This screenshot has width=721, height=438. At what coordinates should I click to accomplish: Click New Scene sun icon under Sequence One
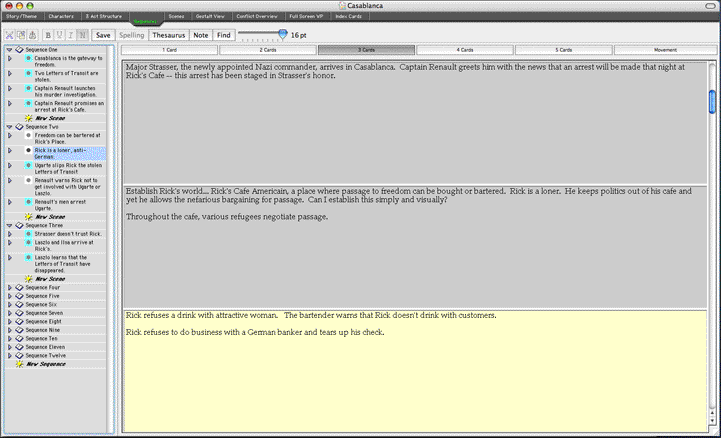click(28, 118)
